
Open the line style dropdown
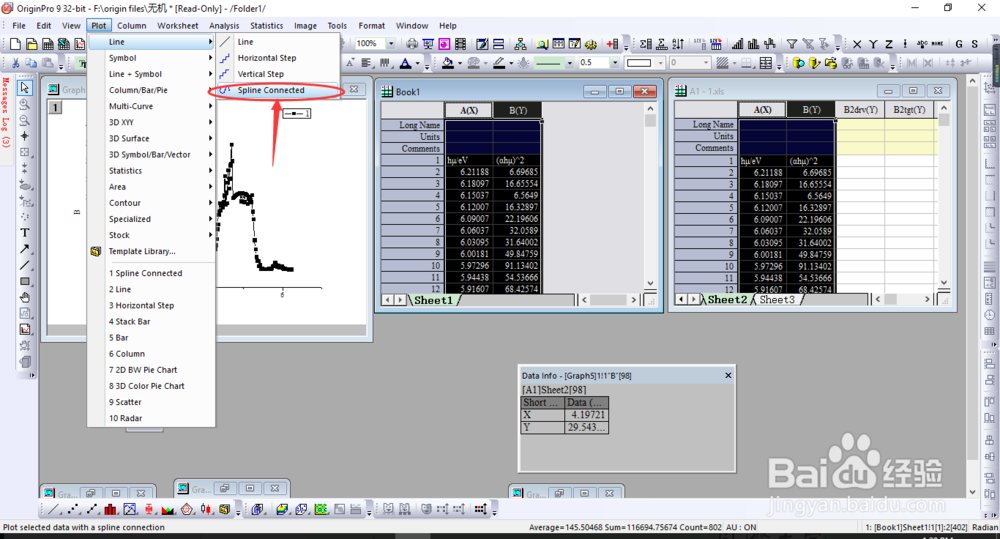pyautogui.click(x=570, y=63)
